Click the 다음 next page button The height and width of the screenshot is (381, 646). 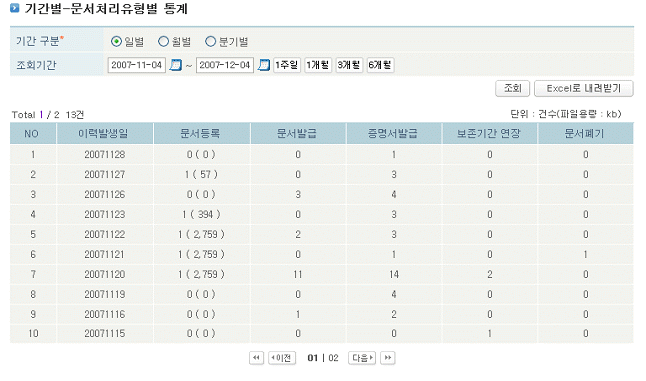pyautogui.click(x=362, y=358)
